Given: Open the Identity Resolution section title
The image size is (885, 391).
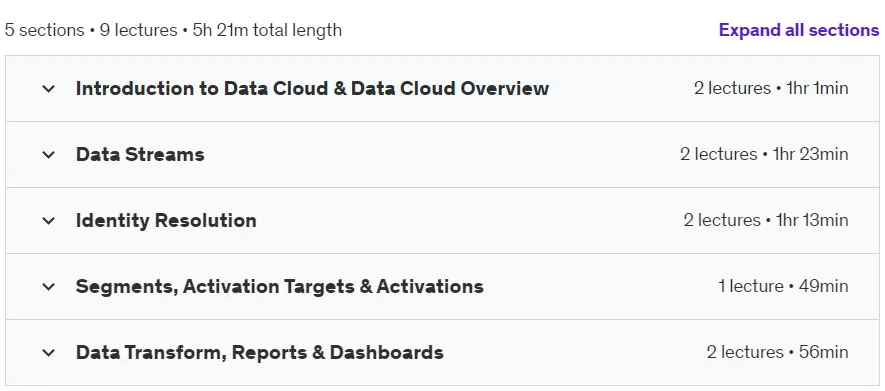Looking at the screenshot, I should click(166, 221).
